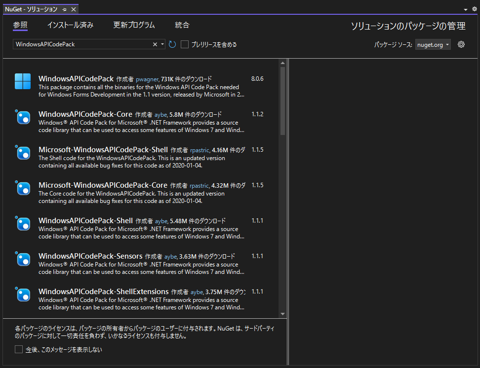Click the scrollbar up arrow in package list

(283, 63)
